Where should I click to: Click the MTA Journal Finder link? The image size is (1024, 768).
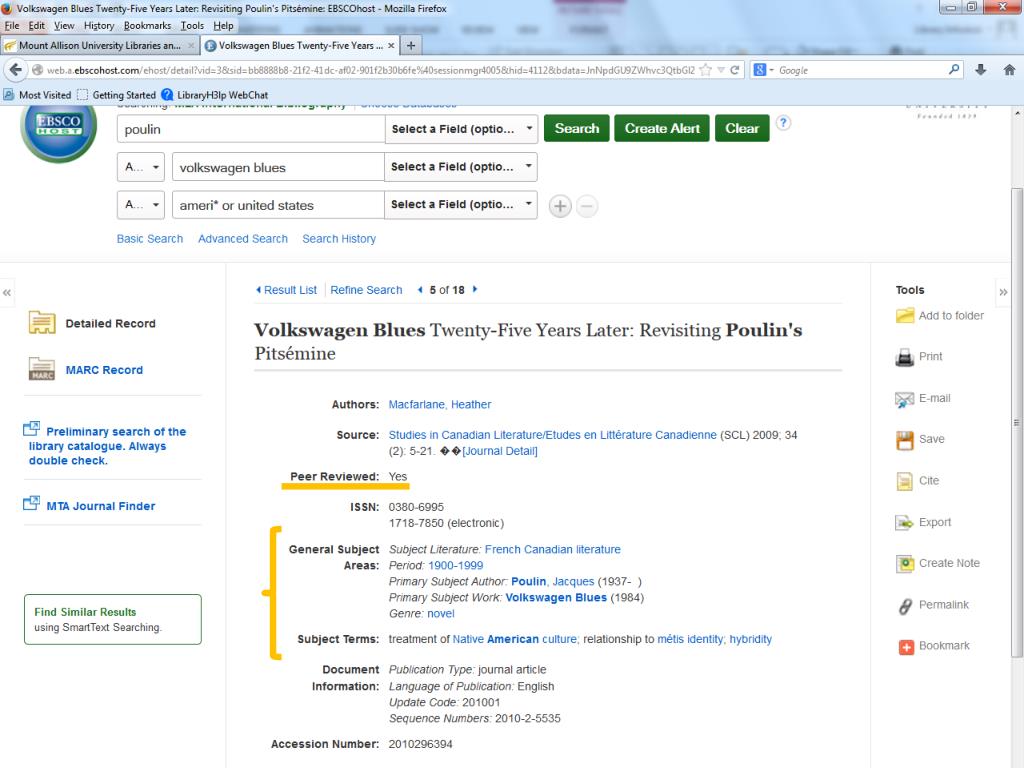tap(101, 506)
